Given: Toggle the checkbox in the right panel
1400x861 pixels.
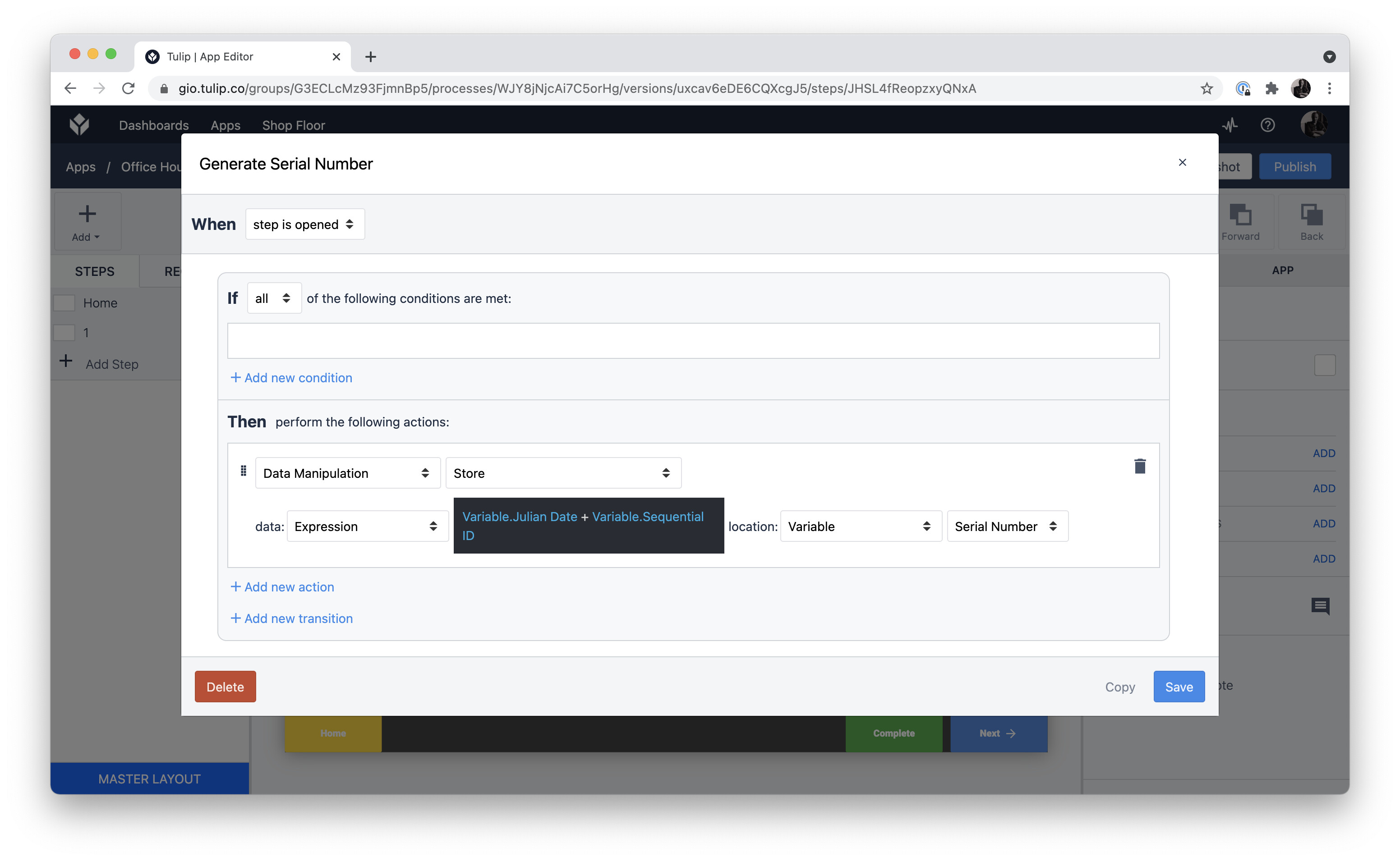Looking at the screenshot, I should (1324, 365).
